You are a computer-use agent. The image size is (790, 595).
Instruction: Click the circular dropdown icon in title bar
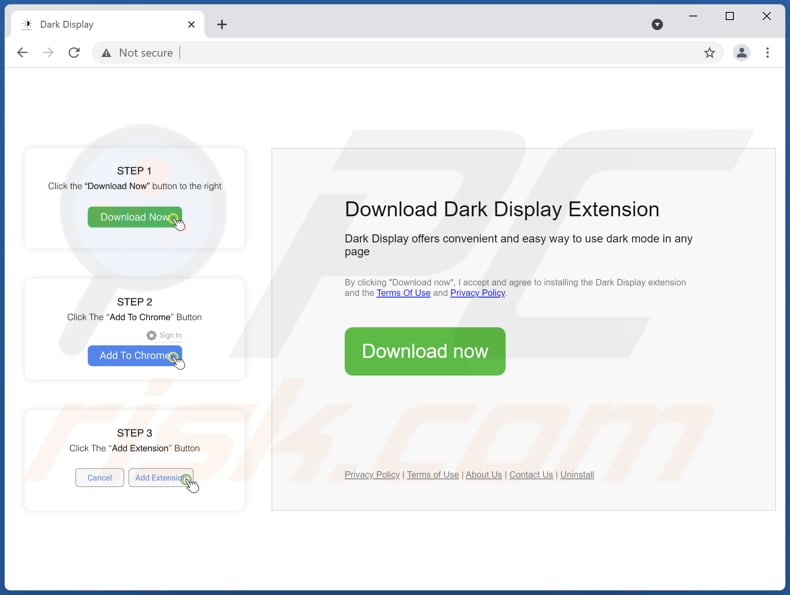[x=657, y=24]
